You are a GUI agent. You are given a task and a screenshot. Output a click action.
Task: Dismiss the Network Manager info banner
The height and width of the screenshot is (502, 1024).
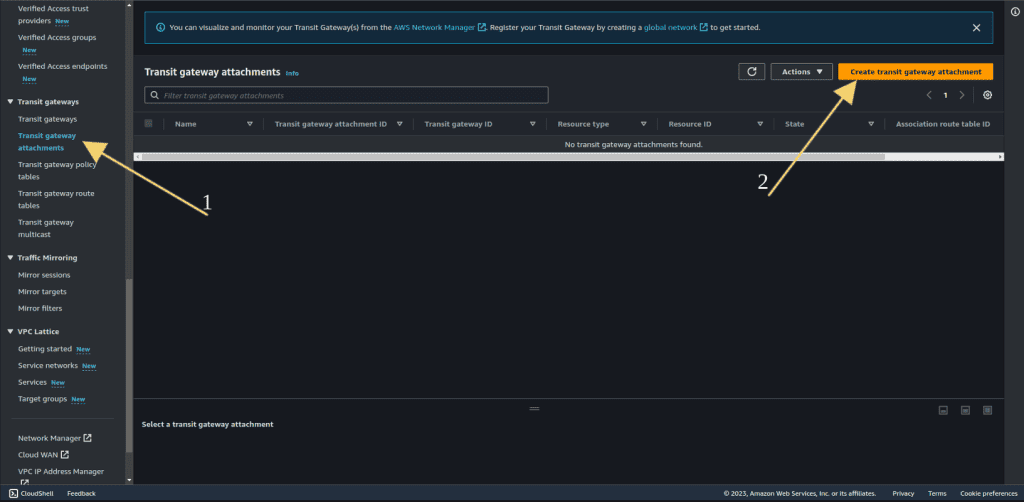[x=976, y=28]
